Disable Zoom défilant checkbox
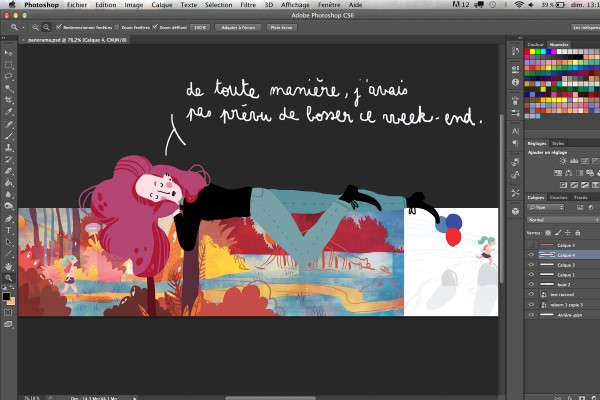This screenshot has width=600, height=400. tap(155, 27)
